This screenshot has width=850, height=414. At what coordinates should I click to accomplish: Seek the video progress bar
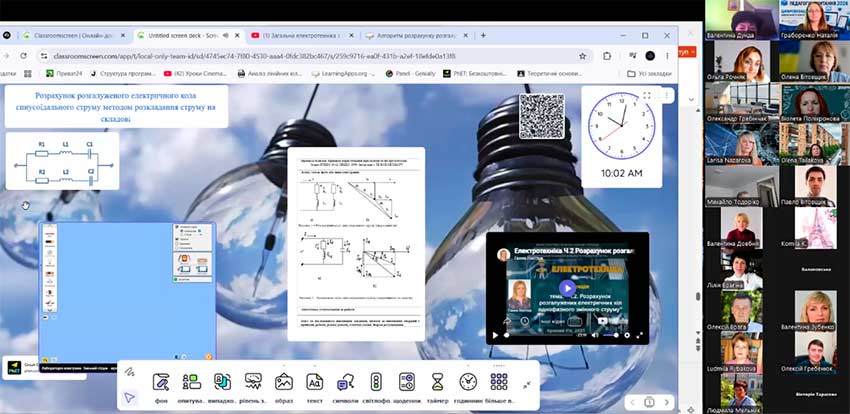click(x=539, y=335)
